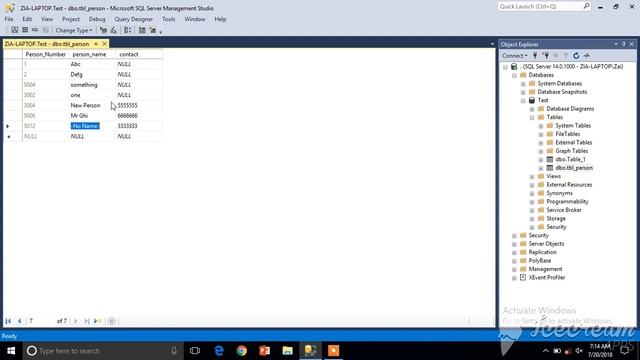
Task: Open the Project menu
Action: (71, 19)
